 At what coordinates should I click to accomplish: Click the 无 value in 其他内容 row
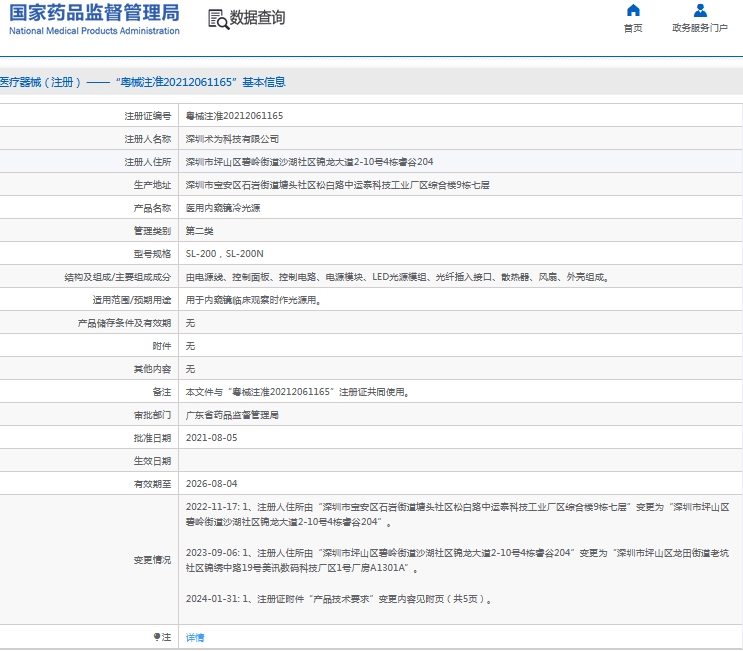click(x=190, y=369)
